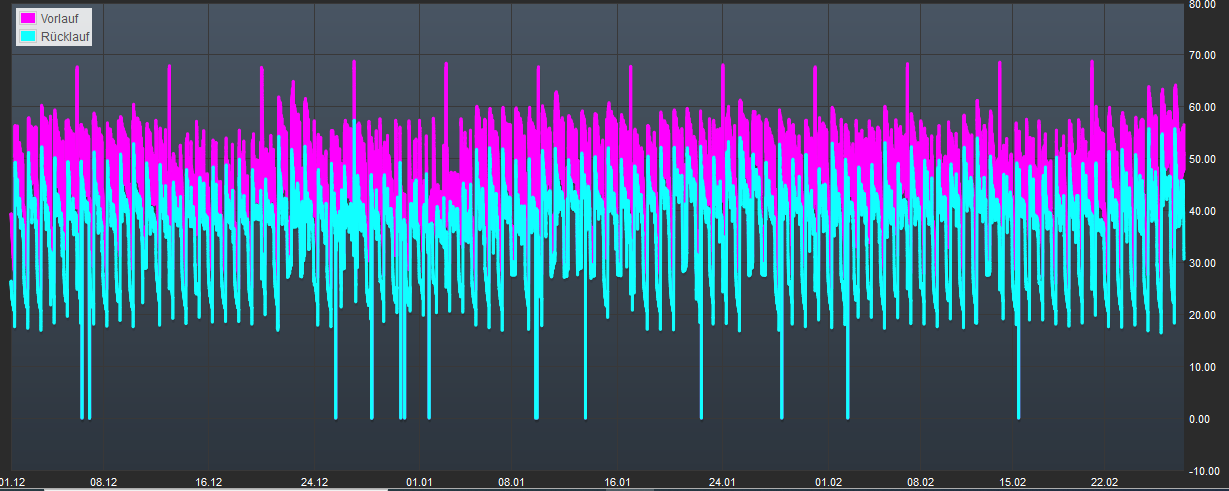Click the 40.00 y-axis value
1229x491 pixels.
tap(1201, 211)
